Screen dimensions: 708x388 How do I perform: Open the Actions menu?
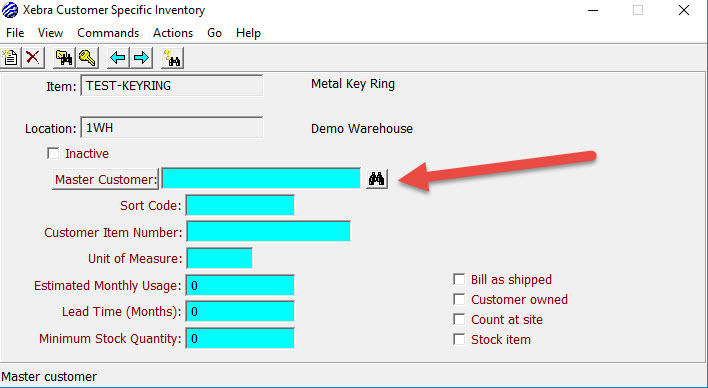(x=173, y=33)
